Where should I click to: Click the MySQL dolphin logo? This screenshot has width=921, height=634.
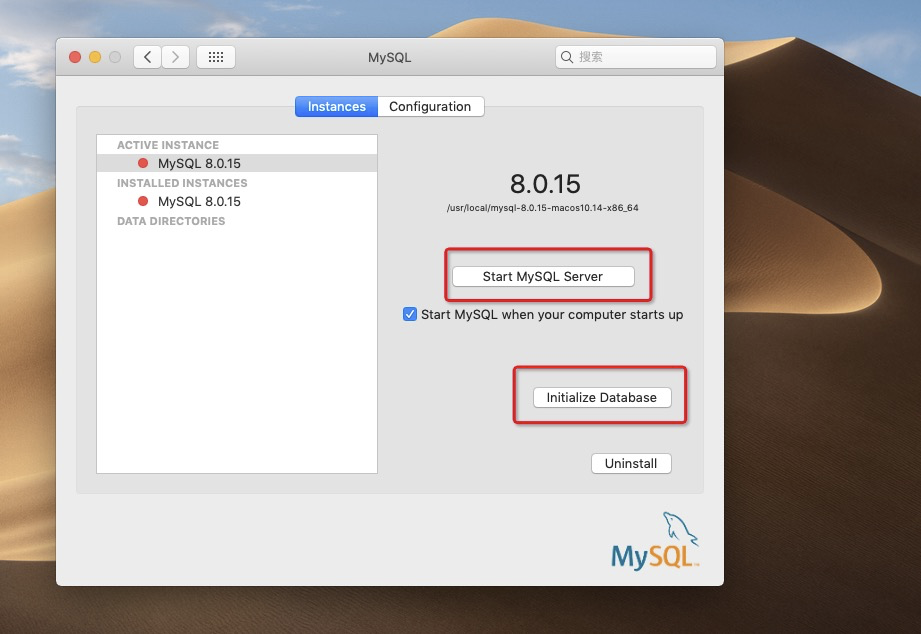pos(655,541)
